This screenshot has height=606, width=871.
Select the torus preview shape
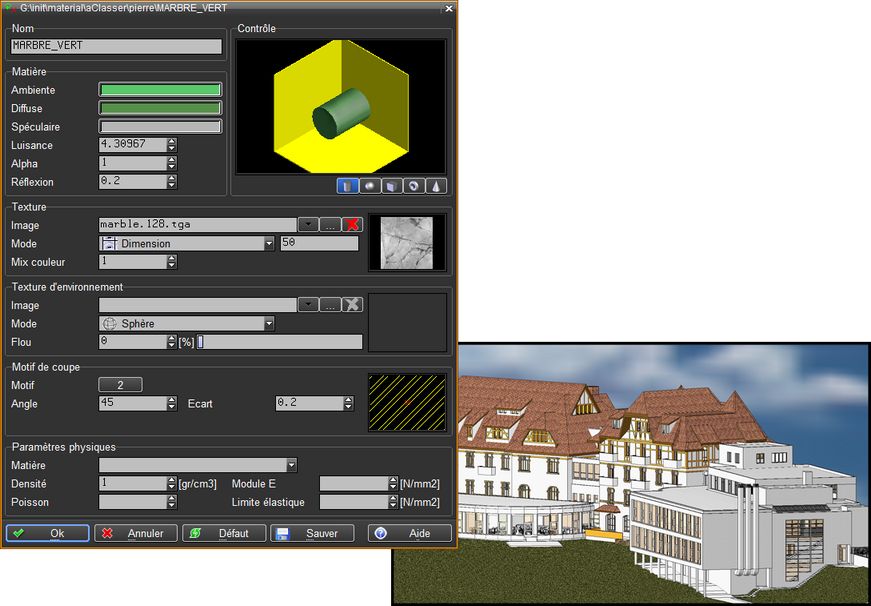pyautogui.click(x=415, y=186)
